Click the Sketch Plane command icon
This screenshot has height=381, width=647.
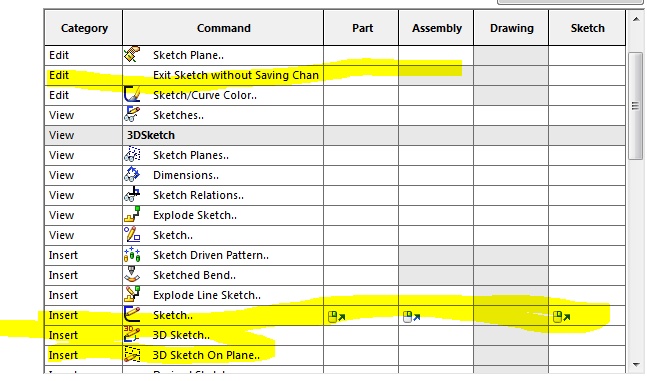coord(132,55)
